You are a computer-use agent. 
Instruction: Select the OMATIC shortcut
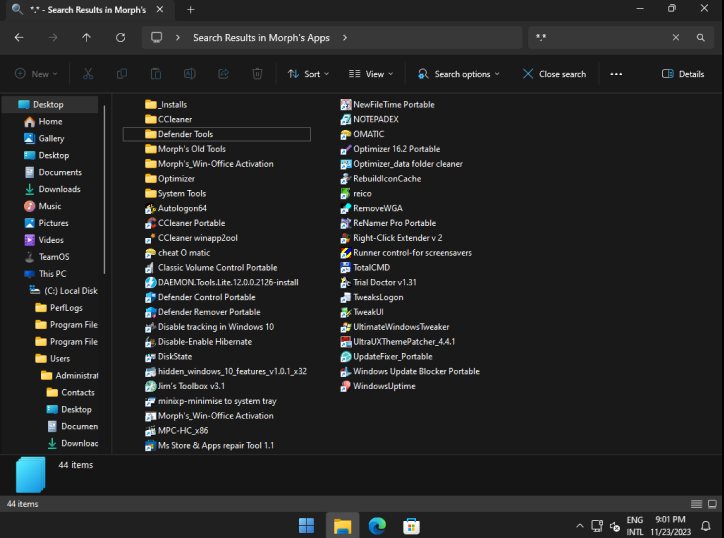(x=362, y=134)
